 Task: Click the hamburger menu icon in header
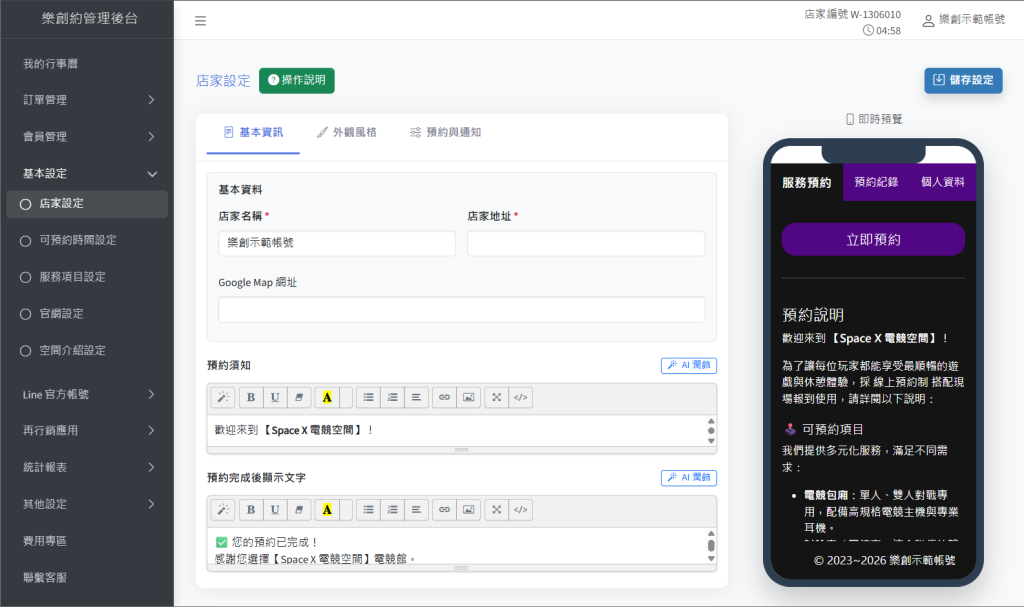pos(200,21)
